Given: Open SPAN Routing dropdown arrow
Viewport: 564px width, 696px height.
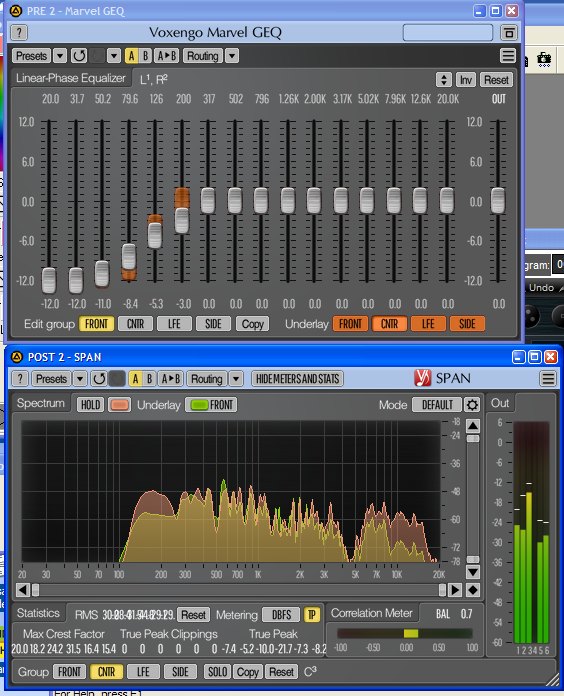Looking at the screenshot, I should click(x=236, y=379).
